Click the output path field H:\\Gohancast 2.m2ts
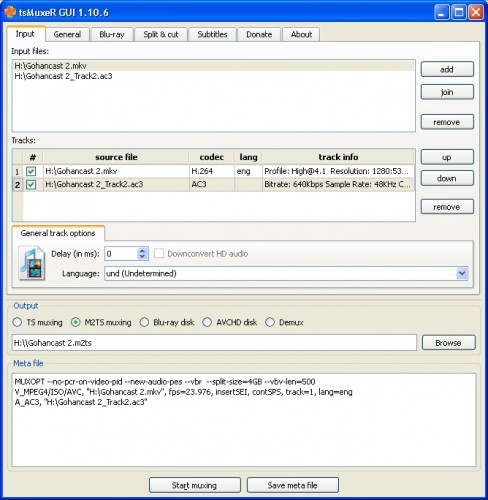The image size is (488, 500). pyautogui.click(x=214, y=343)
